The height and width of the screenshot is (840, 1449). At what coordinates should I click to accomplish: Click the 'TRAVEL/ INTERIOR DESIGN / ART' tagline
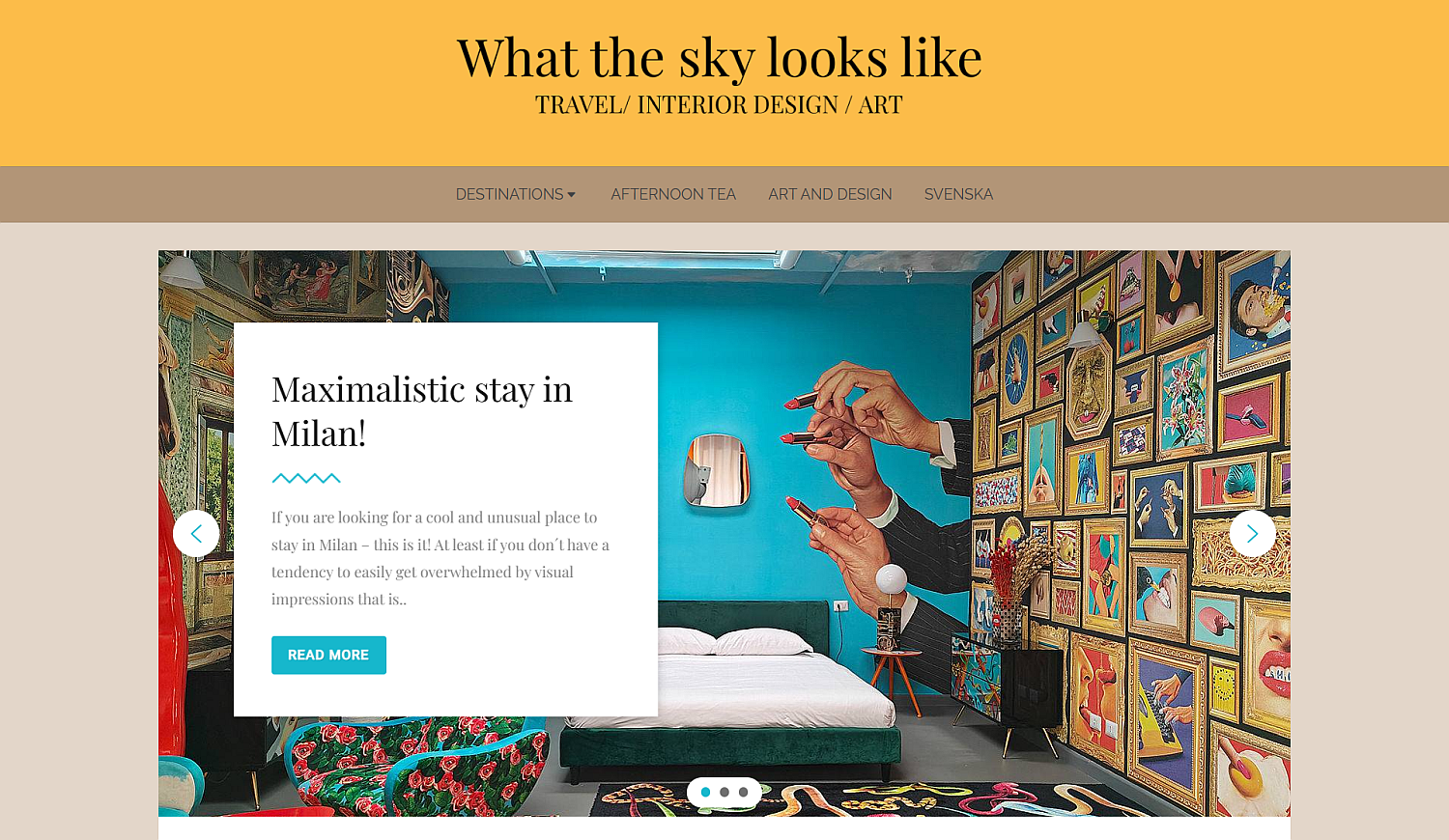point(719,104)
